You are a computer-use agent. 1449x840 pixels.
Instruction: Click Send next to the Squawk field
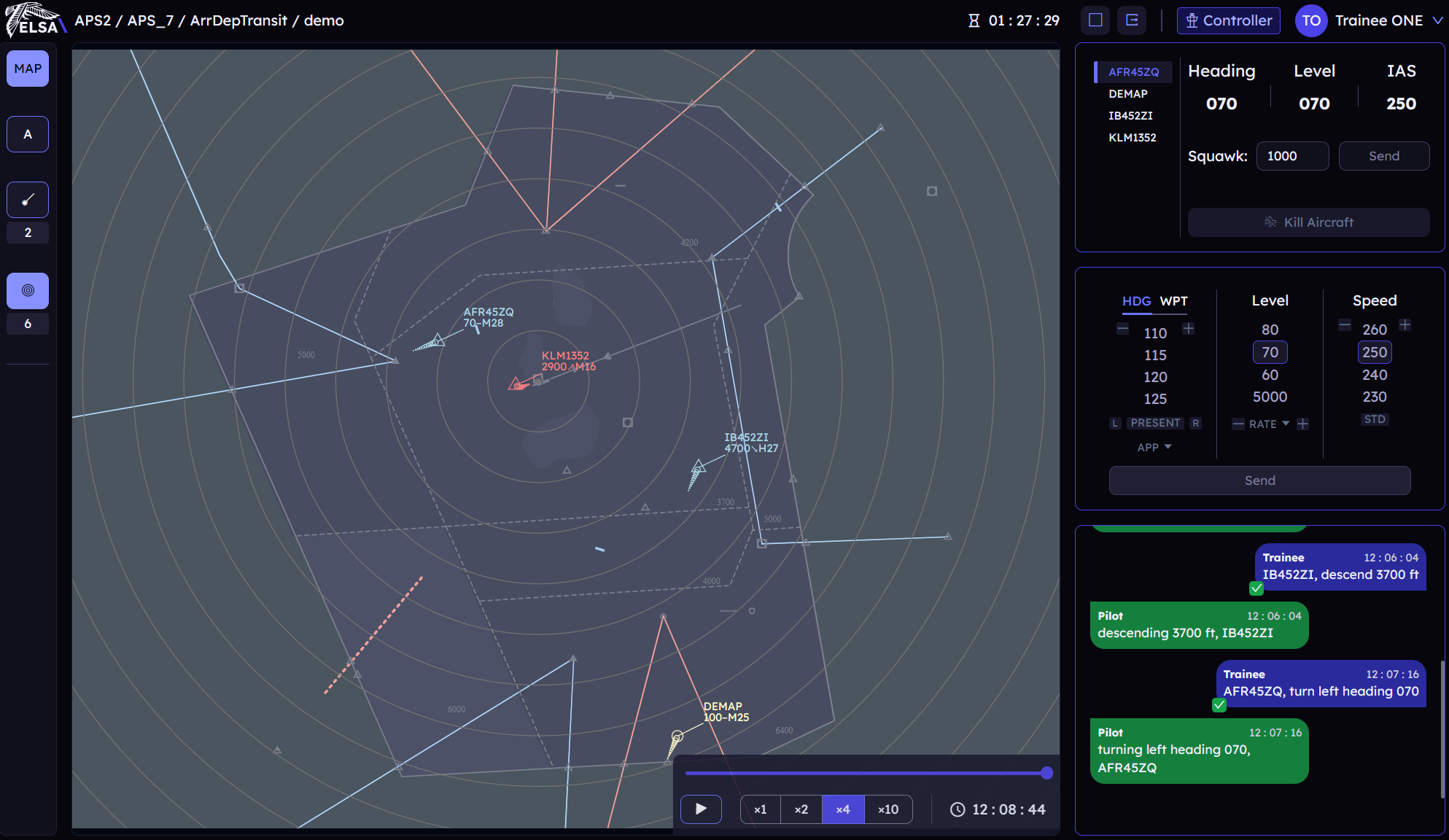click(x=1384, y=156)
